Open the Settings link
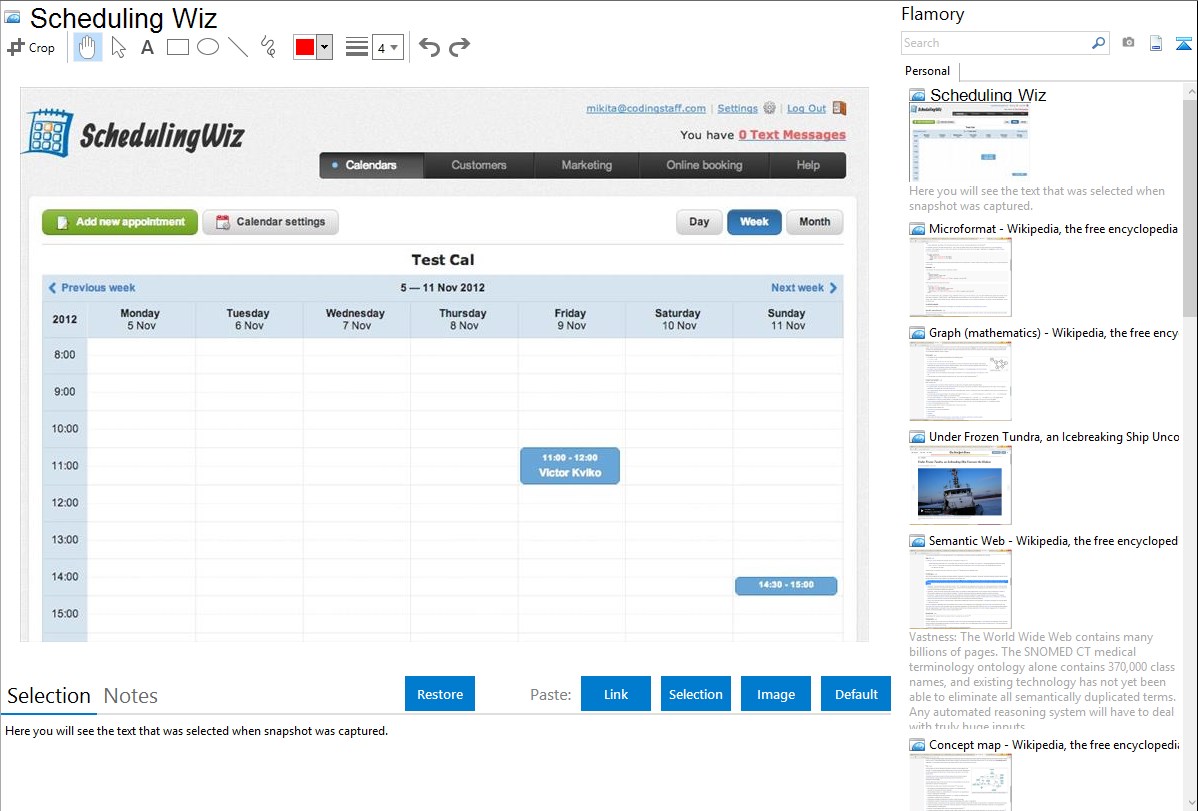This screenshot has width=1198, height=811. 737,109
